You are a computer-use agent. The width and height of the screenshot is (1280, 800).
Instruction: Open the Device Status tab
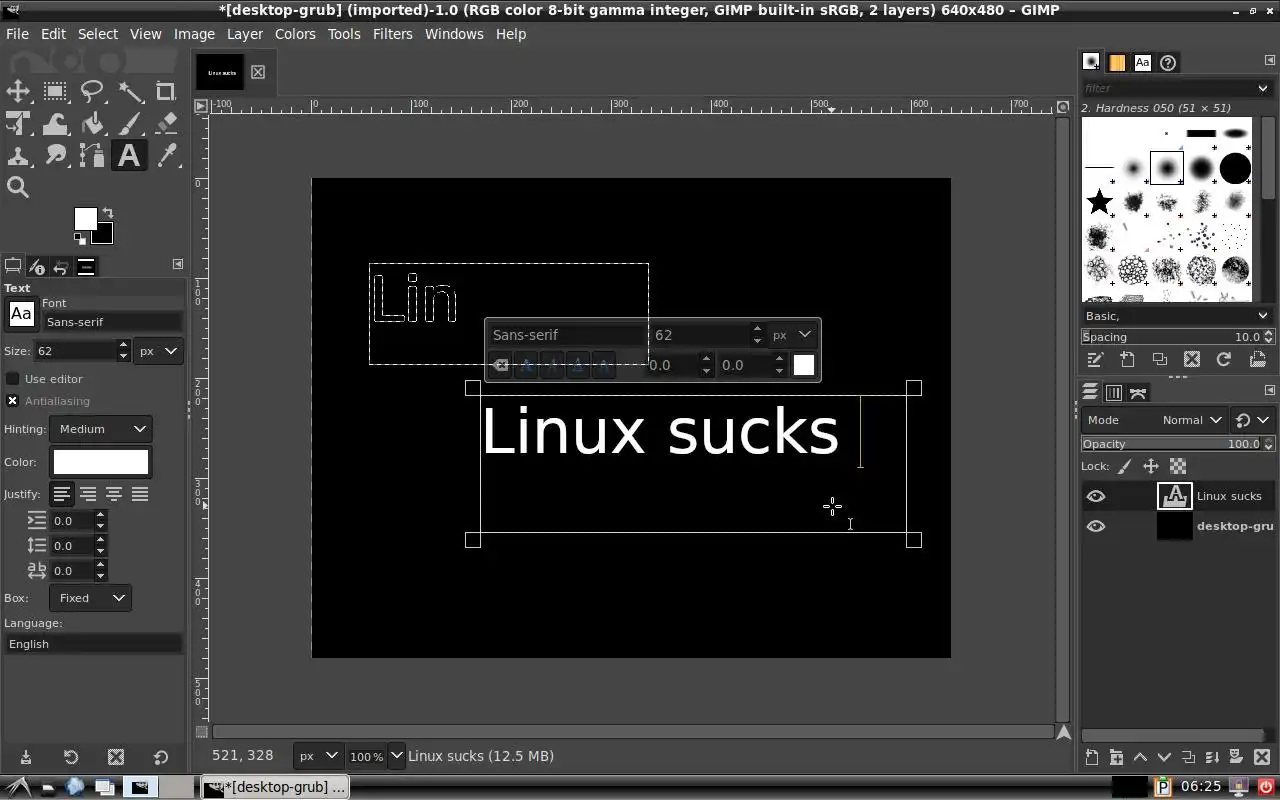point(37,267)
